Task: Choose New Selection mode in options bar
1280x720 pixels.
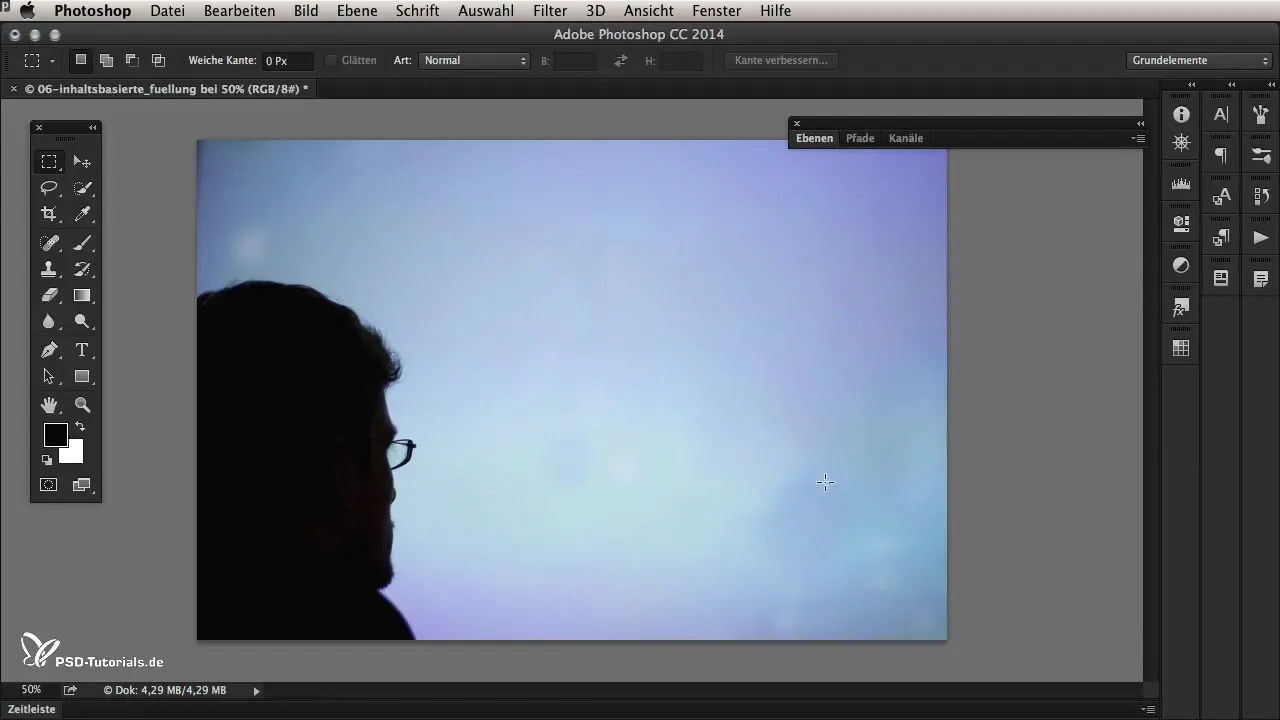Action: pos(81,60)
